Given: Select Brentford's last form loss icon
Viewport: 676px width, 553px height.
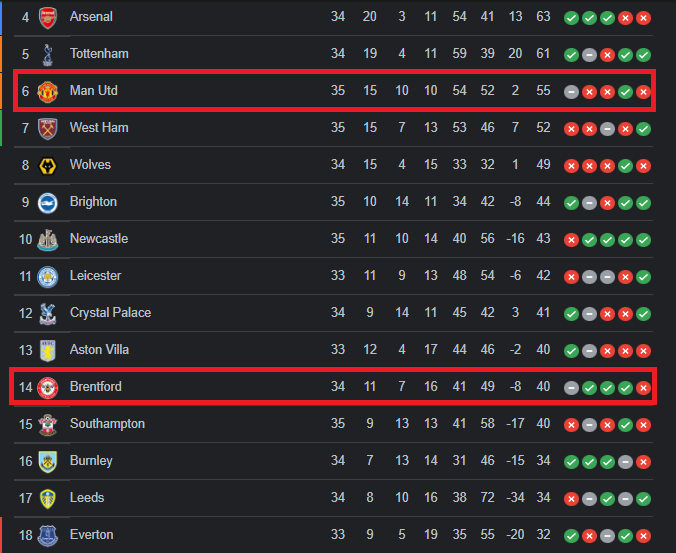Looking at the screenshot, I should (x=643, y=388).
